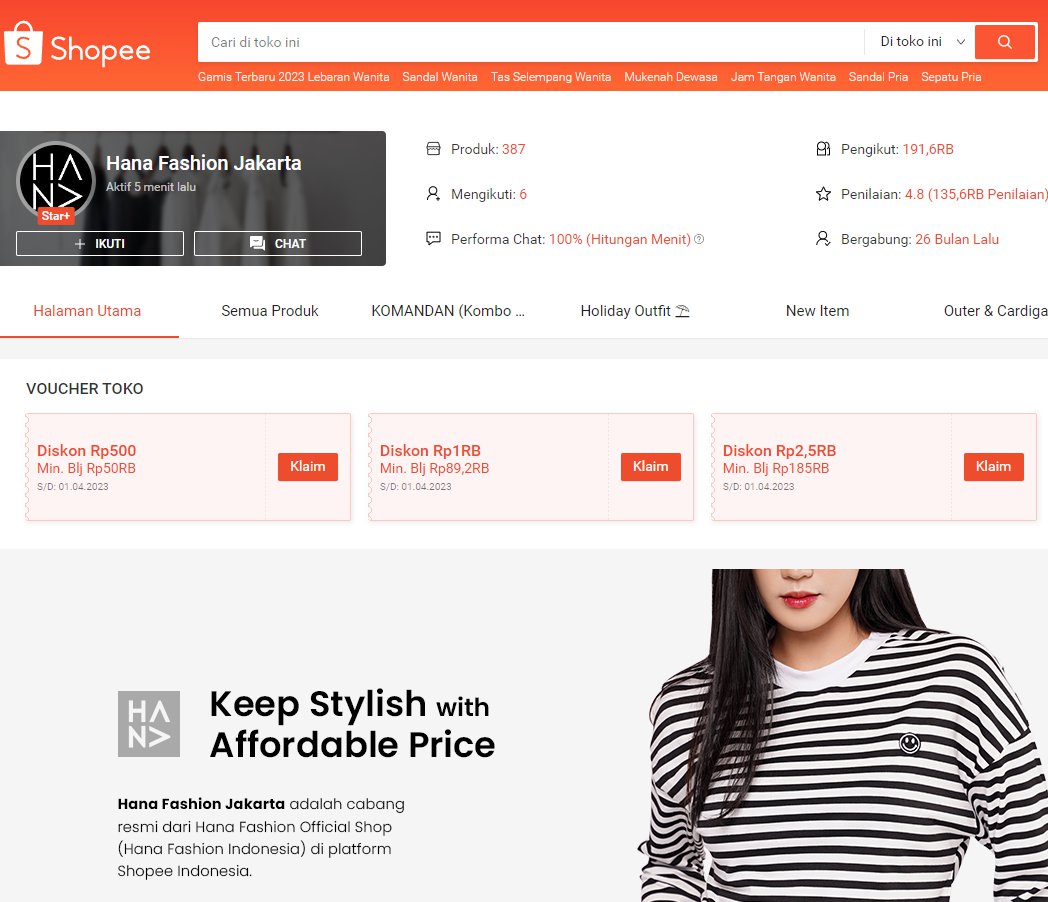
Task: Click "Min. Blj Rp185RB" voucher text
Action: (x=775, y=468)
